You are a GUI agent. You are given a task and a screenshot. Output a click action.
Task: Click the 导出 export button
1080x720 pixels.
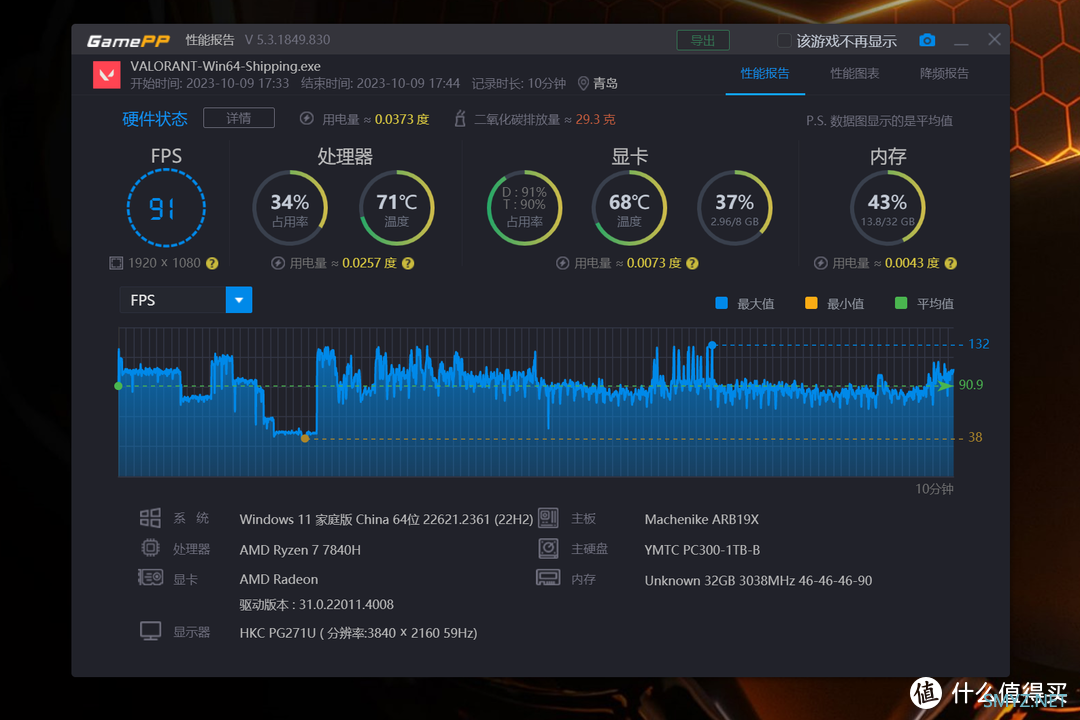click(703, 41)
